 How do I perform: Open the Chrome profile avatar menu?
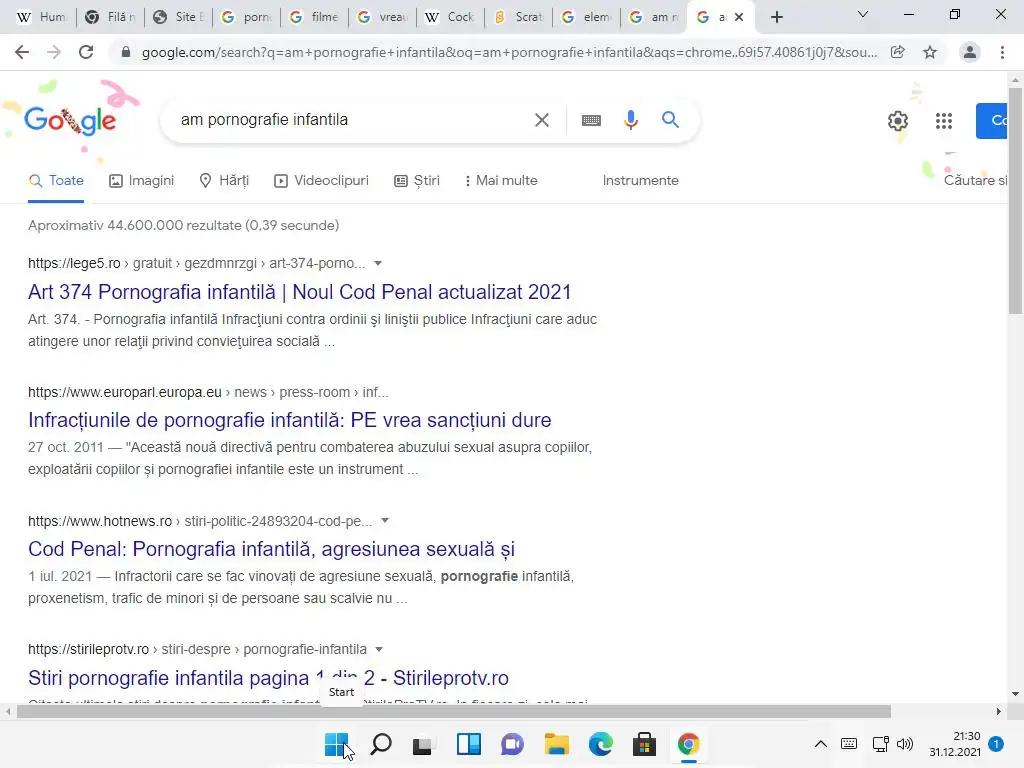(970, 52)
